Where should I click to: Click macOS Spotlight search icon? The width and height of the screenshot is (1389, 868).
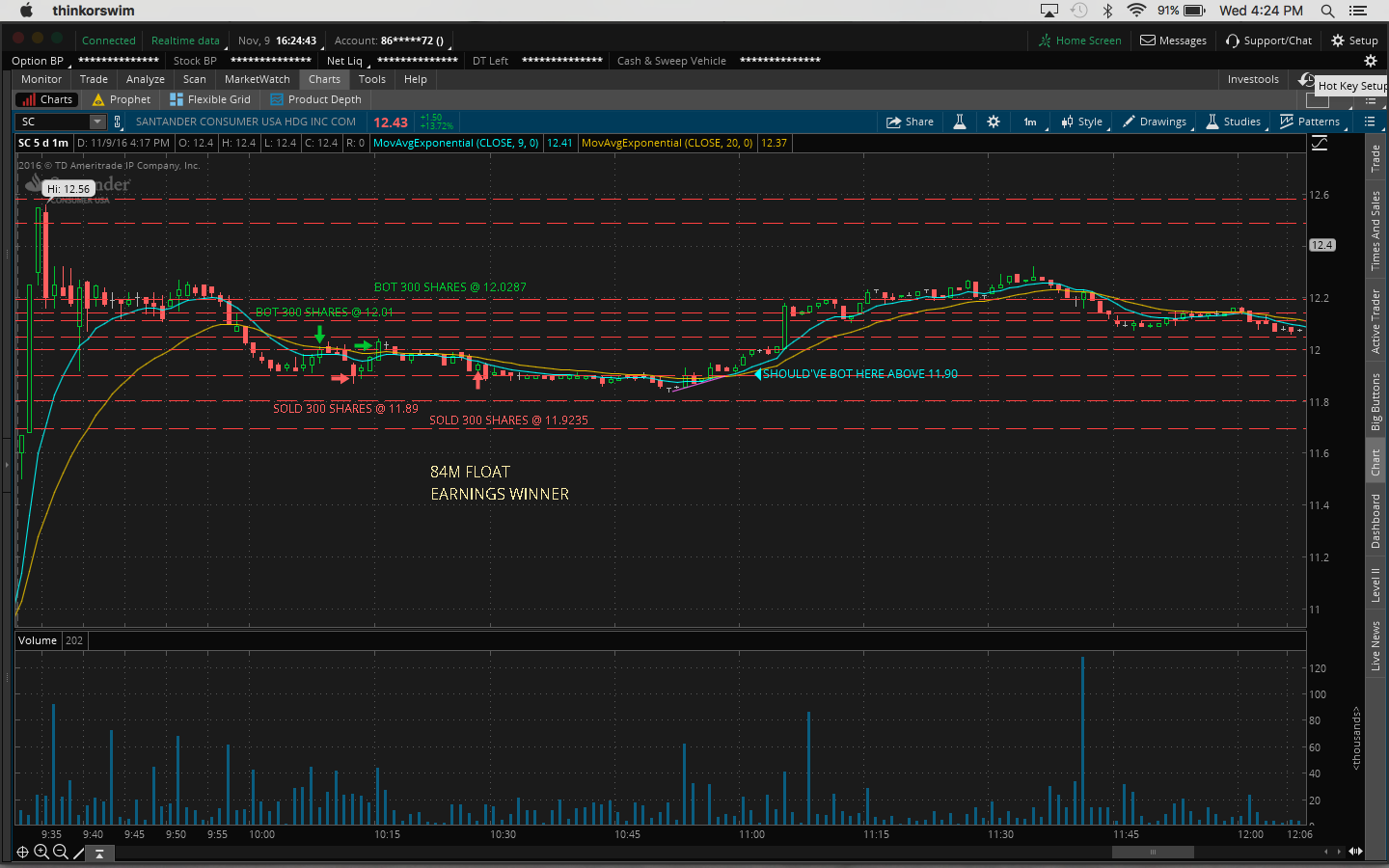pyautogui.click(x=1328, y=11)
